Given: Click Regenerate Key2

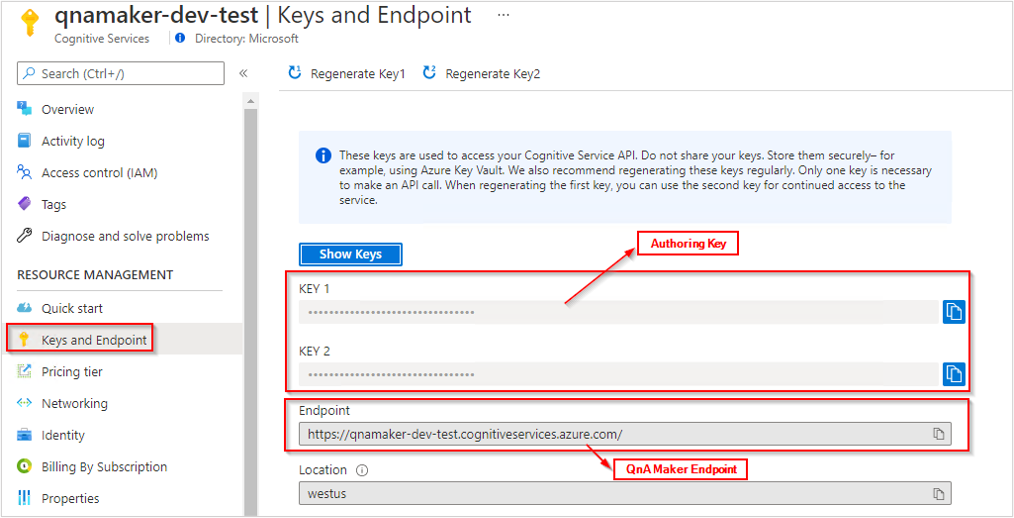Looking at the screenshot, I should coord(482,74).
